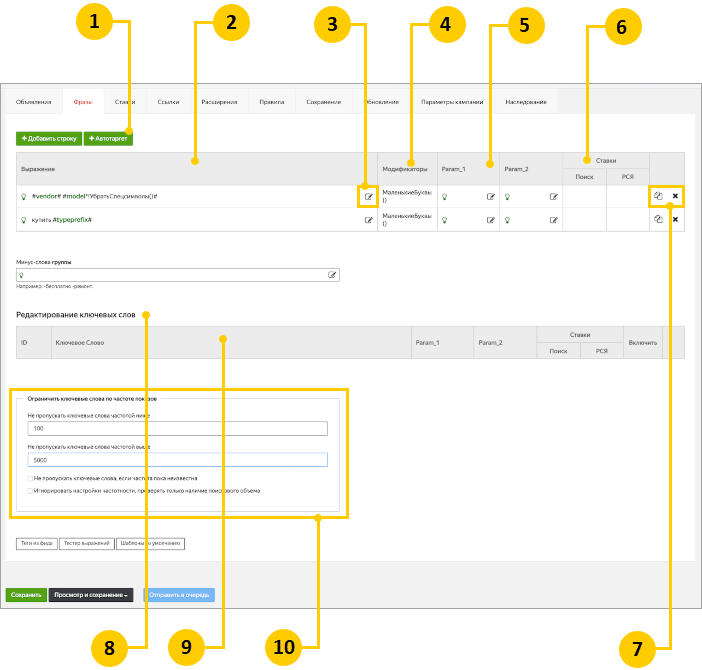Open 'Тестер выражений' button
Viewport: 702px width, 670px height.
84,544
